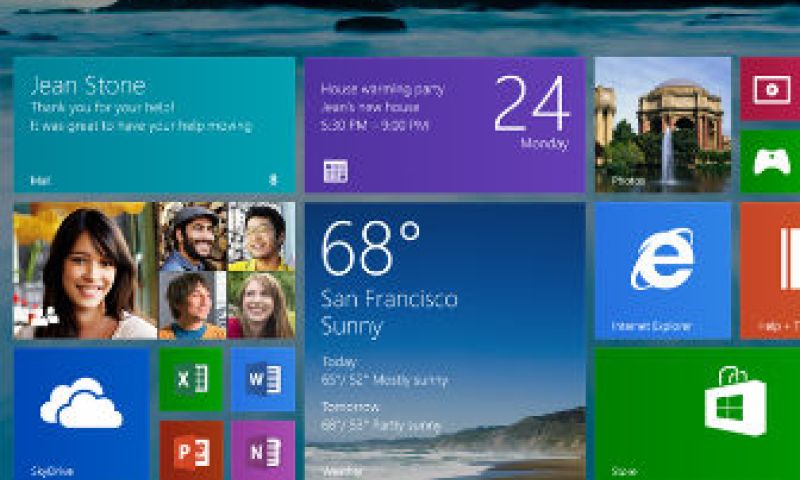Launch the Word tile

[x=263, y=380]
